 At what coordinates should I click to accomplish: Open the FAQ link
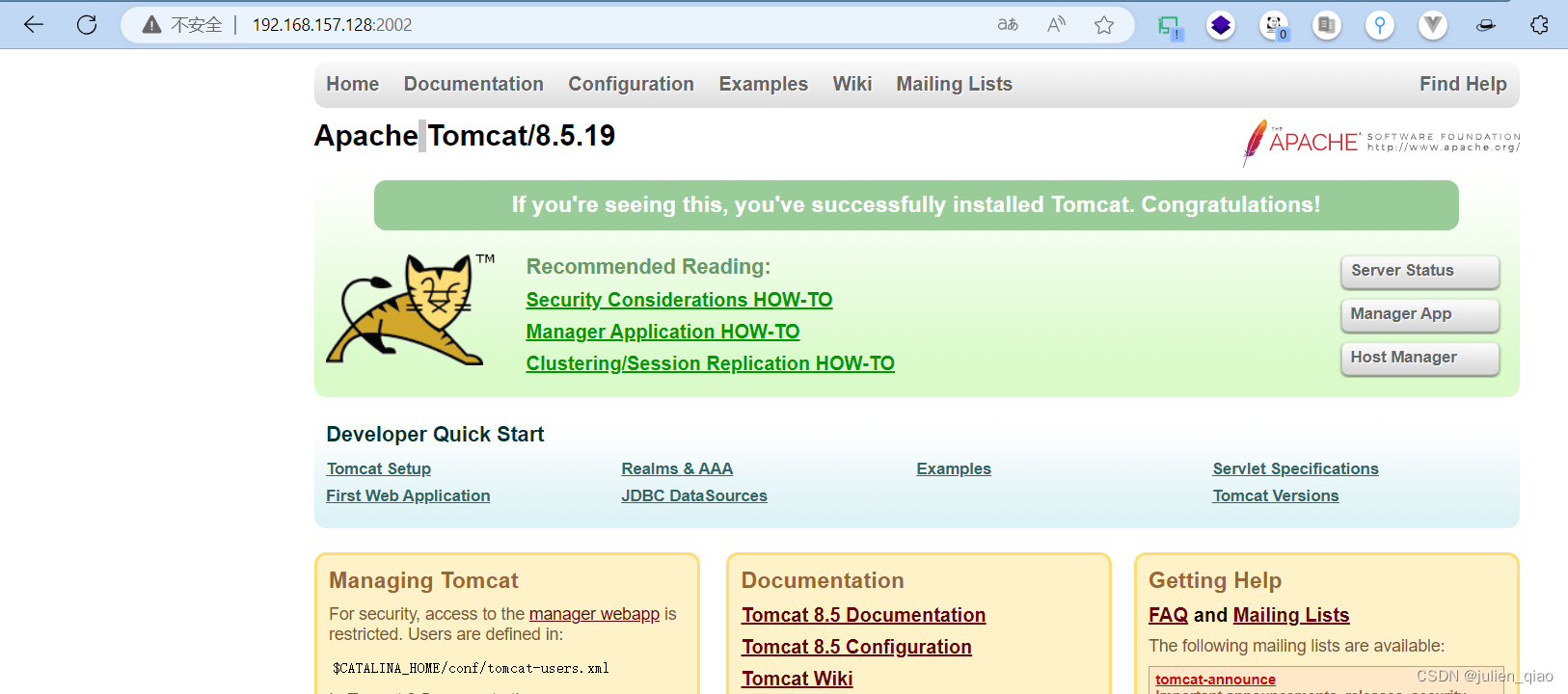tap(1168, 615)
